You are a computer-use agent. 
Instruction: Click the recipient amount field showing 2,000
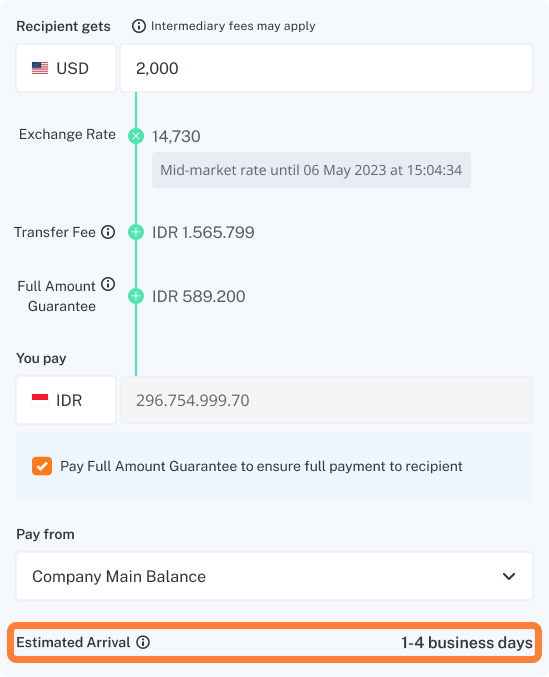[326, 68]
